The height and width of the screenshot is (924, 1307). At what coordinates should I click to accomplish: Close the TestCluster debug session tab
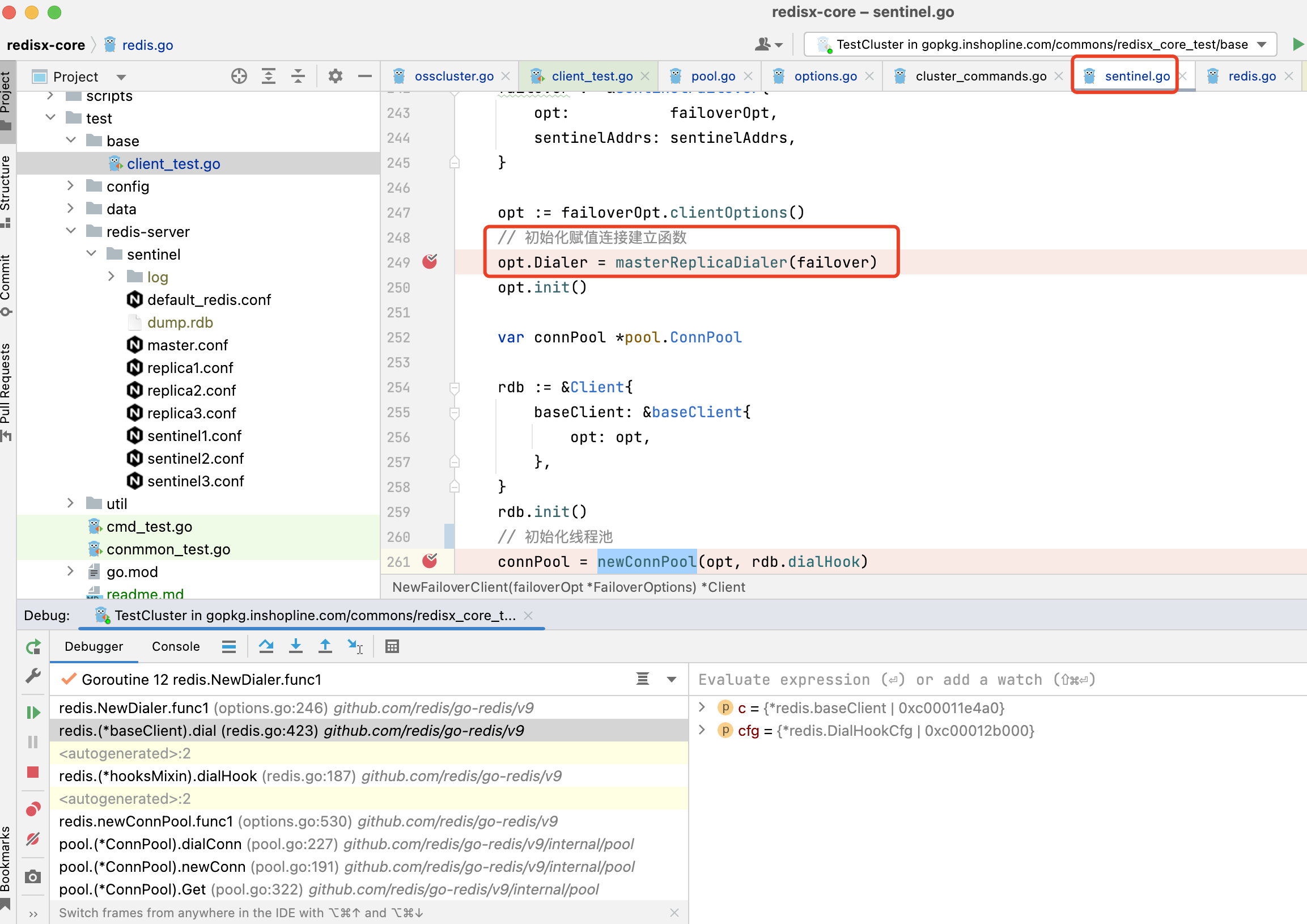[x=528, y=616]
